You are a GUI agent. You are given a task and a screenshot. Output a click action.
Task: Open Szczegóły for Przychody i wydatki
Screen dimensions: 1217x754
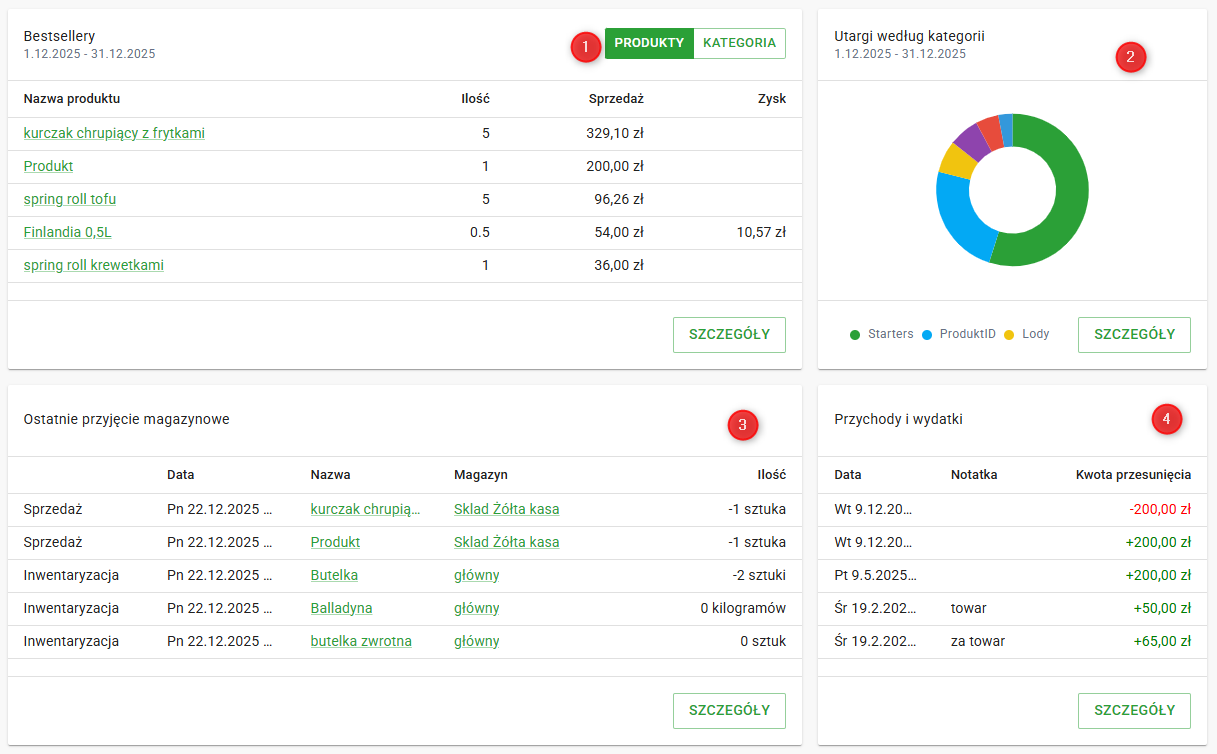pyautogui.click(x=1134, y=711)
